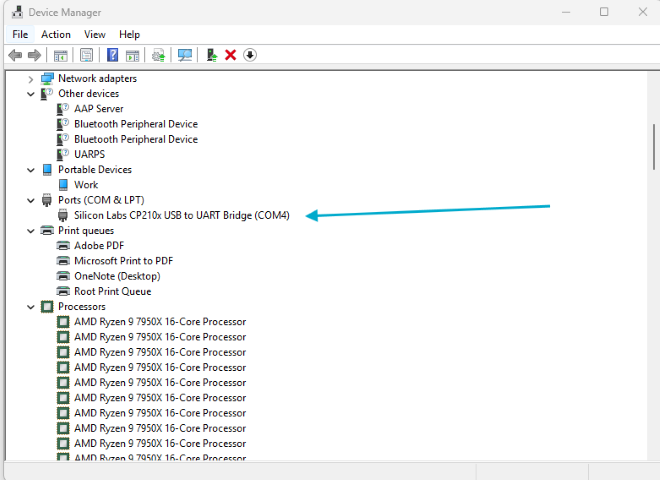Click the Silicon Labs CP210x port icon
Image resolution: width=660 pixels, height=480 pixels.
click(63, 215)
